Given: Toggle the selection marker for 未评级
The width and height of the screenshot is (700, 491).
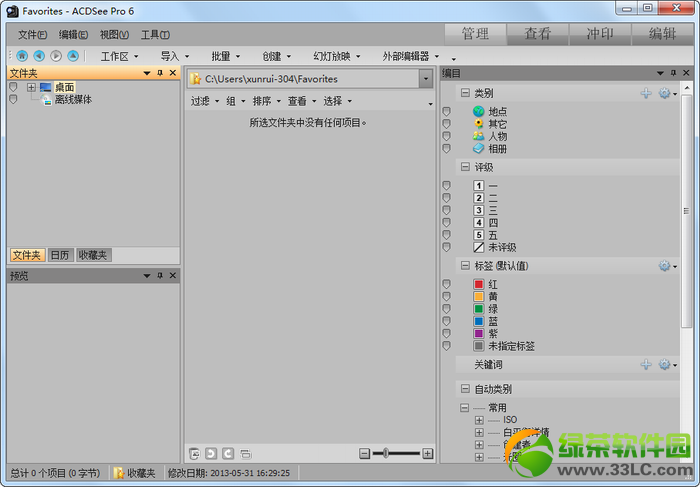Looking at the screenshot, I should pos(446,247).
